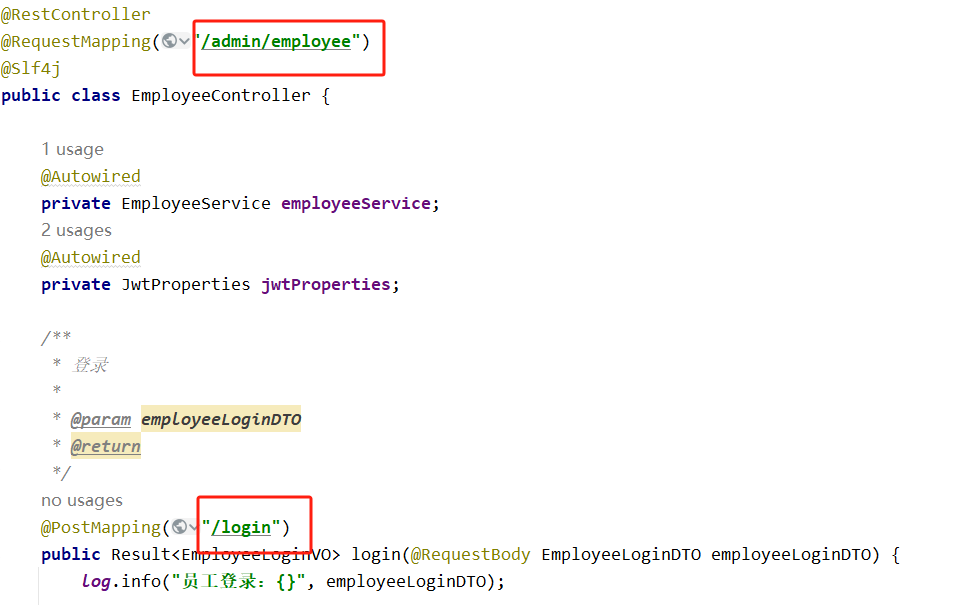Show the "1 usage" hint for employeeService

pos(72,149)
